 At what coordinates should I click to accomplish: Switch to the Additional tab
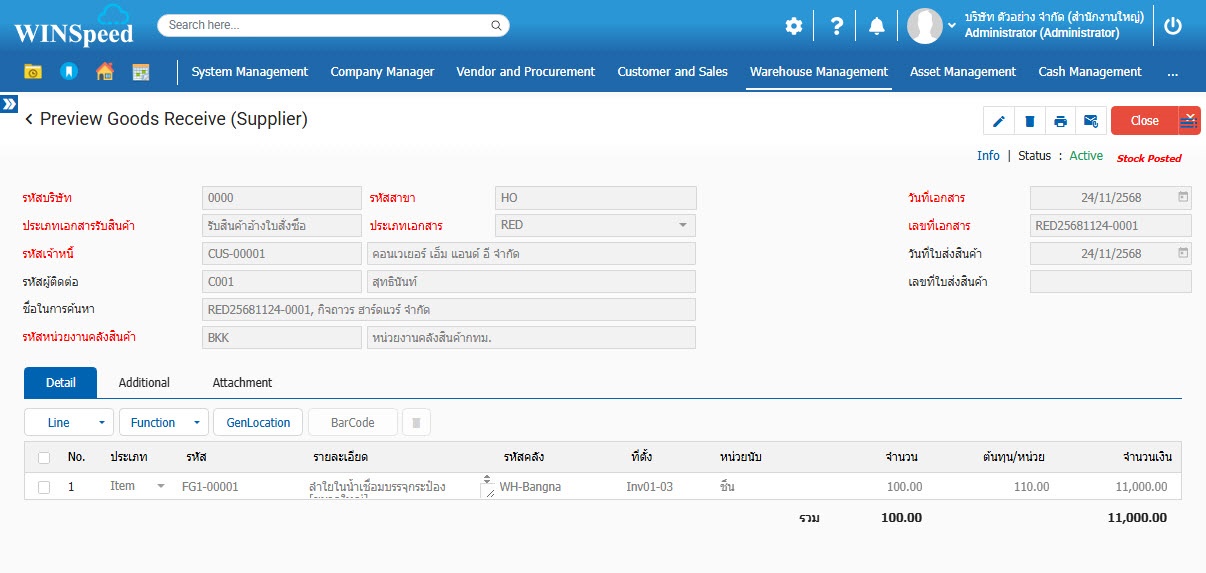click(x=144, y=383)
